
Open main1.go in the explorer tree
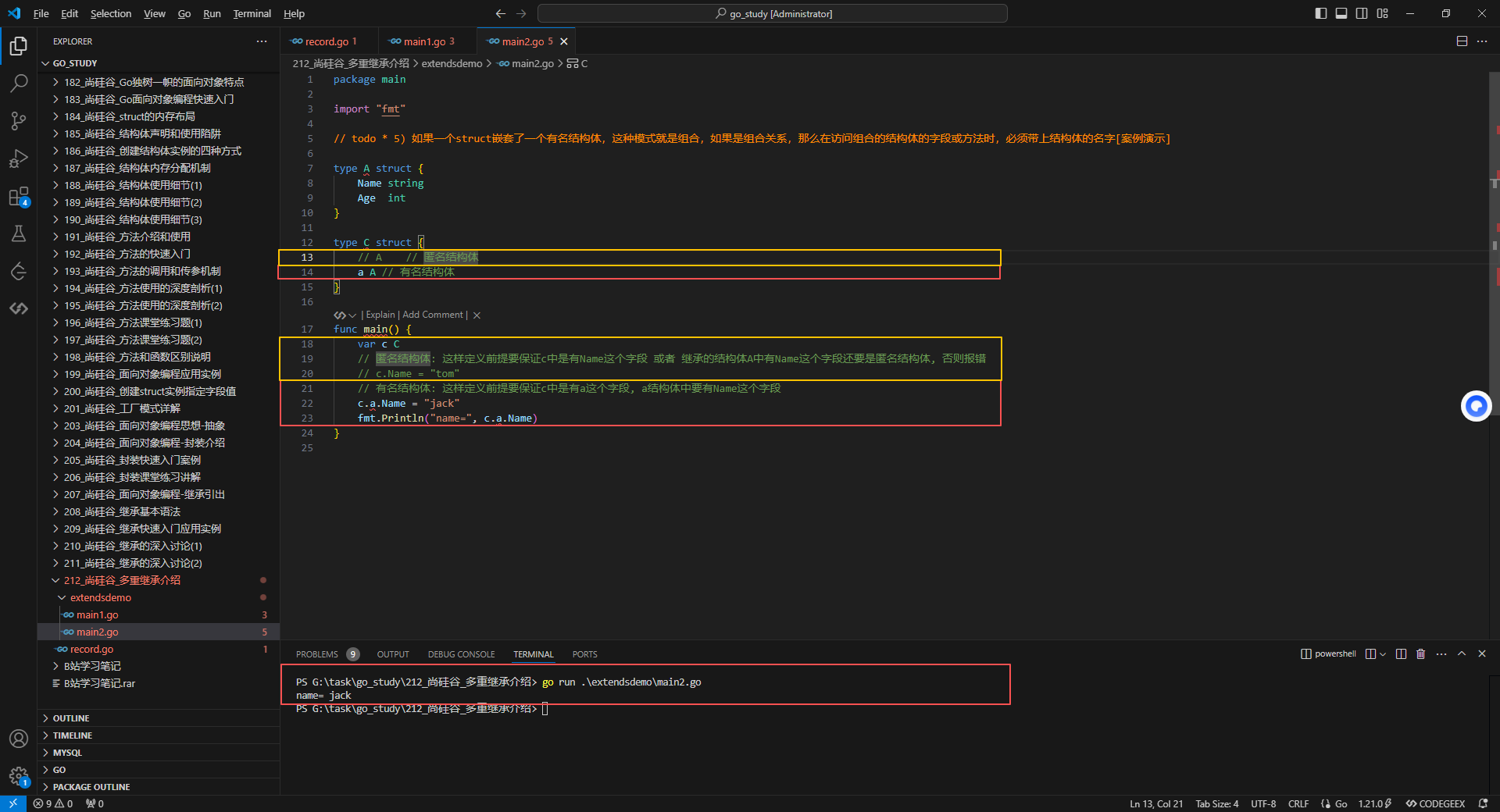point(159,614)
